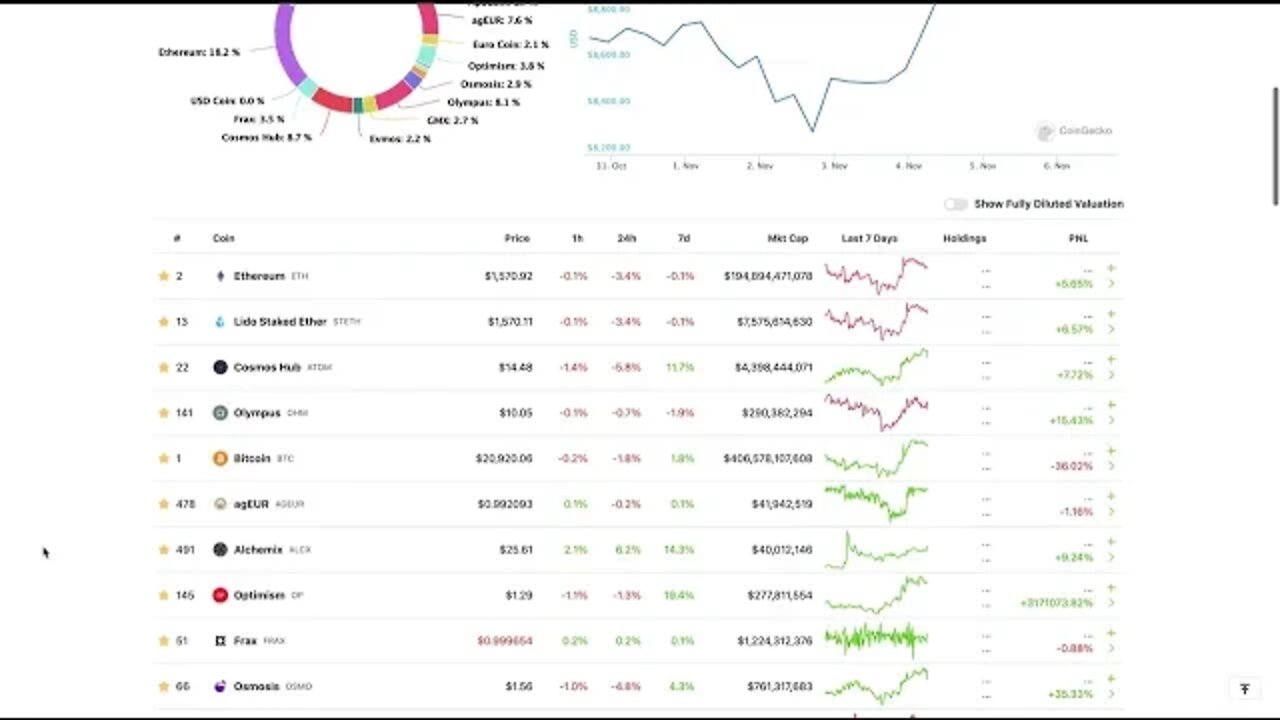Click the Optimism PNL +3171073.82% value
This screenshot has height=720, width=1280.
tap(1056, 604)
